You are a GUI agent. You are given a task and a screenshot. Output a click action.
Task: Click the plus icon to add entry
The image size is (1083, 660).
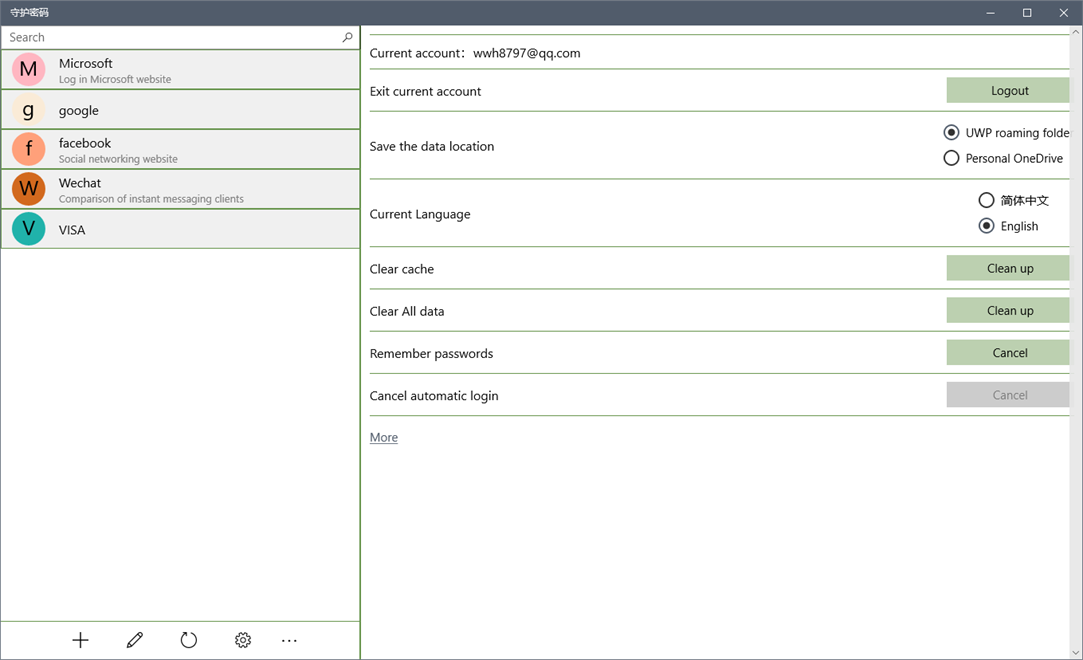point(80,640)
